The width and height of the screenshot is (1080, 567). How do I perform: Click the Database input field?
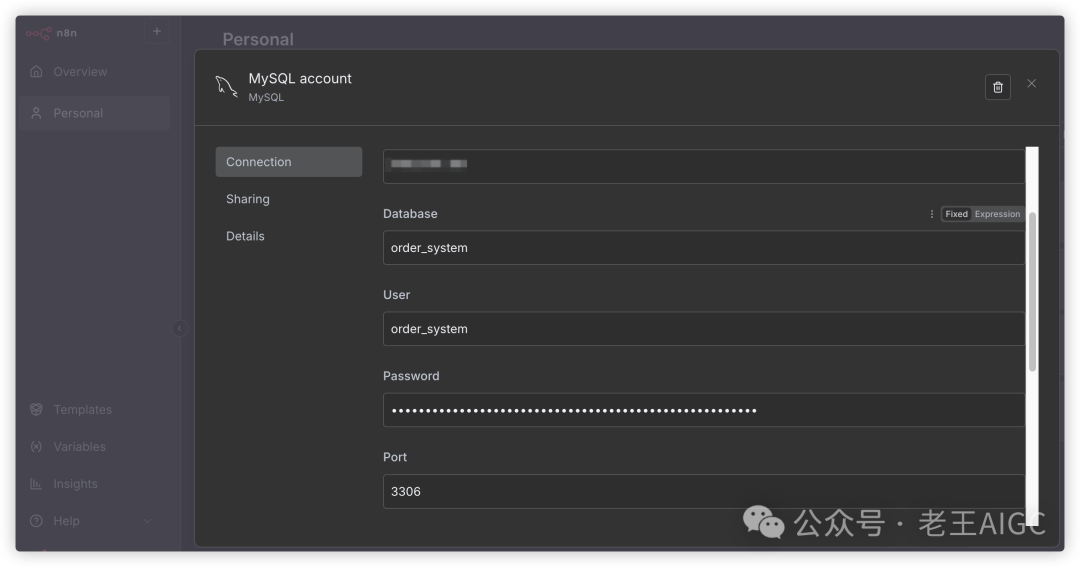[704, 248]
